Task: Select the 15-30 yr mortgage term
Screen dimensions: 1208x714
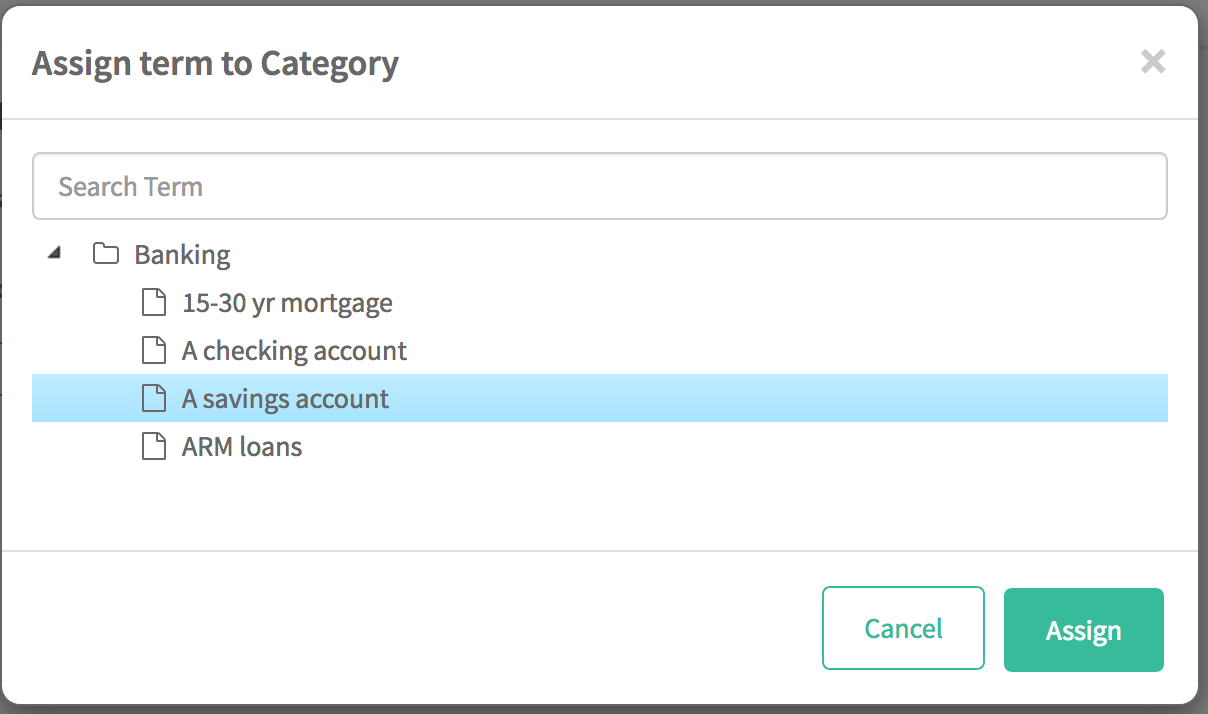Action: (x=287, y=303)
